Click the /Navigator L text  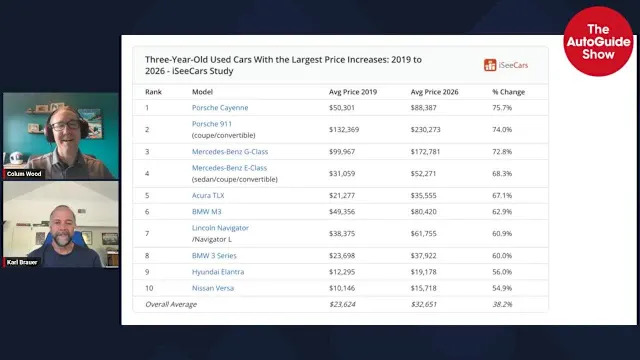click(x=212, y=240)
